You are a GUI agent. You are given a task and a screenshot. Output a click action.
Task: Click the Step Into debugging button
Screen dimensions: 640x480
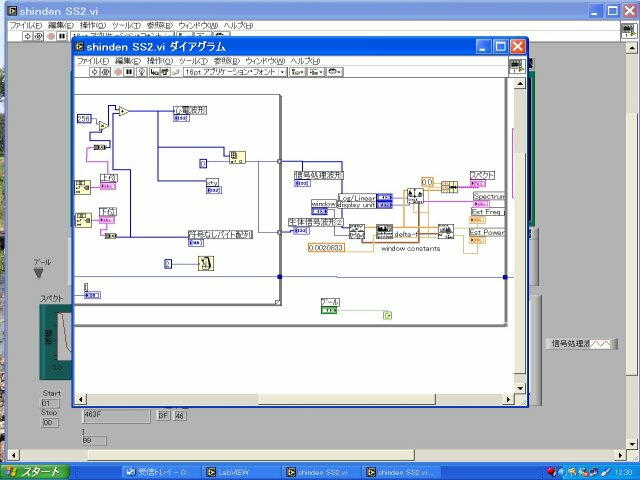tap(154, 72)
